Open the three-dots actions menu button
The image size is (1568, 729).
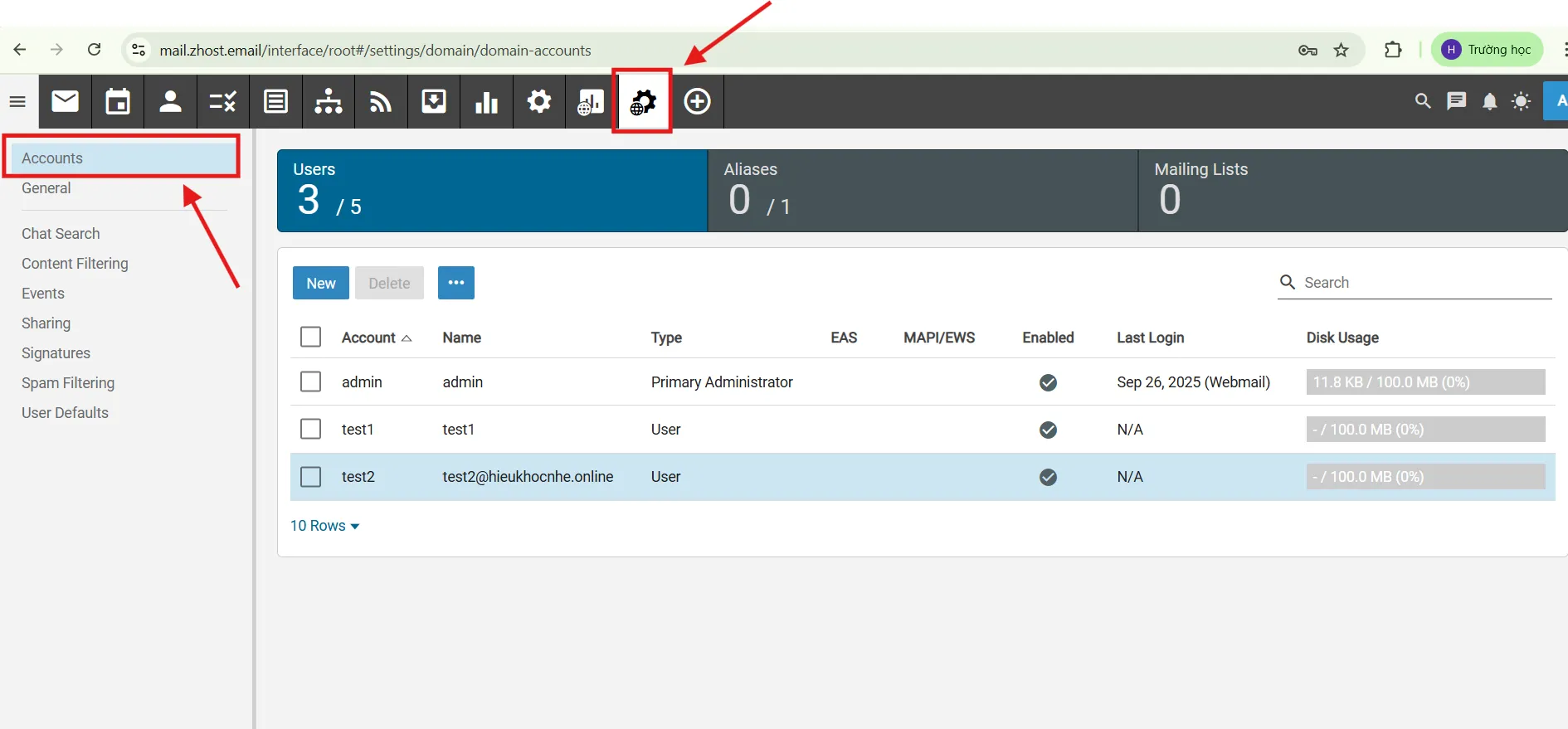(455, 283)
